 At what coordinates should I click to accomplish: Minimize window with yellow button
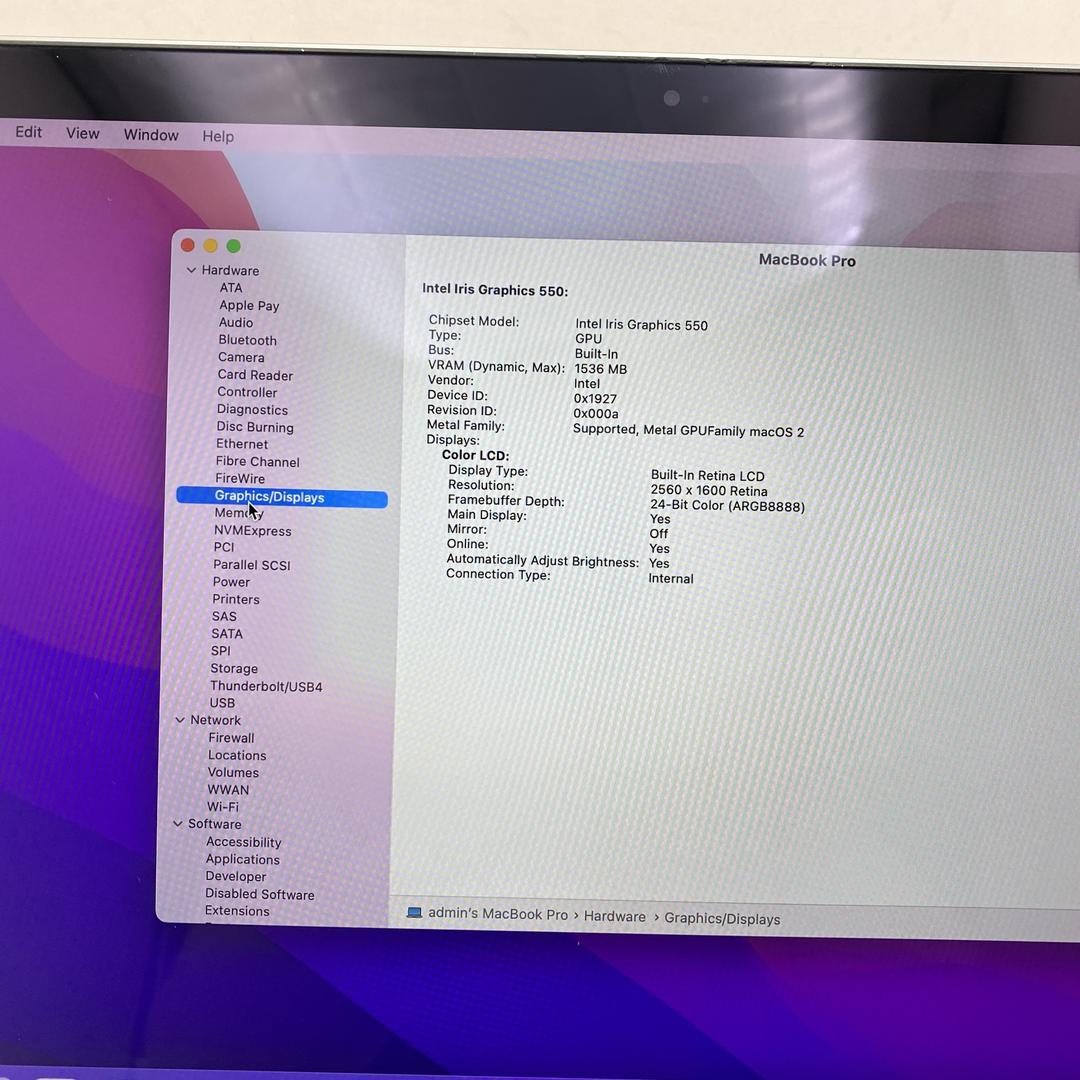[211, 246]
